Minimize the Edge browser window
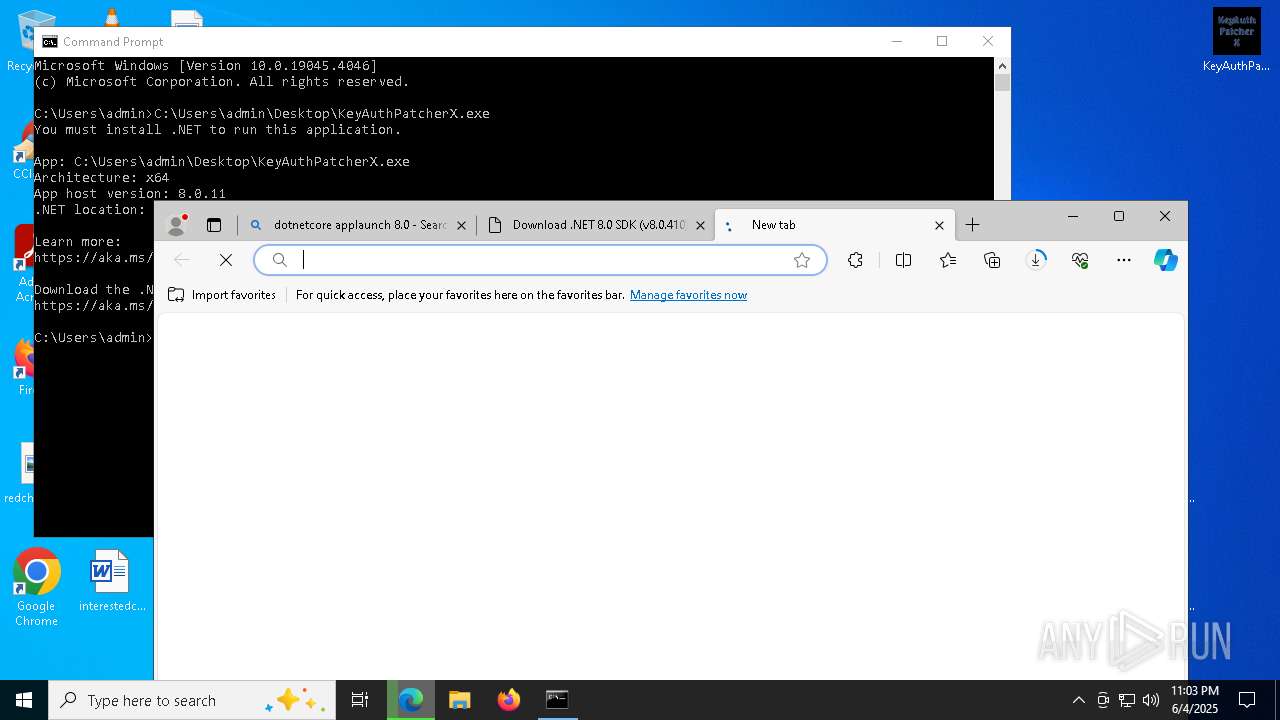The image size is (1280, 720). [x=1073, y=216]
